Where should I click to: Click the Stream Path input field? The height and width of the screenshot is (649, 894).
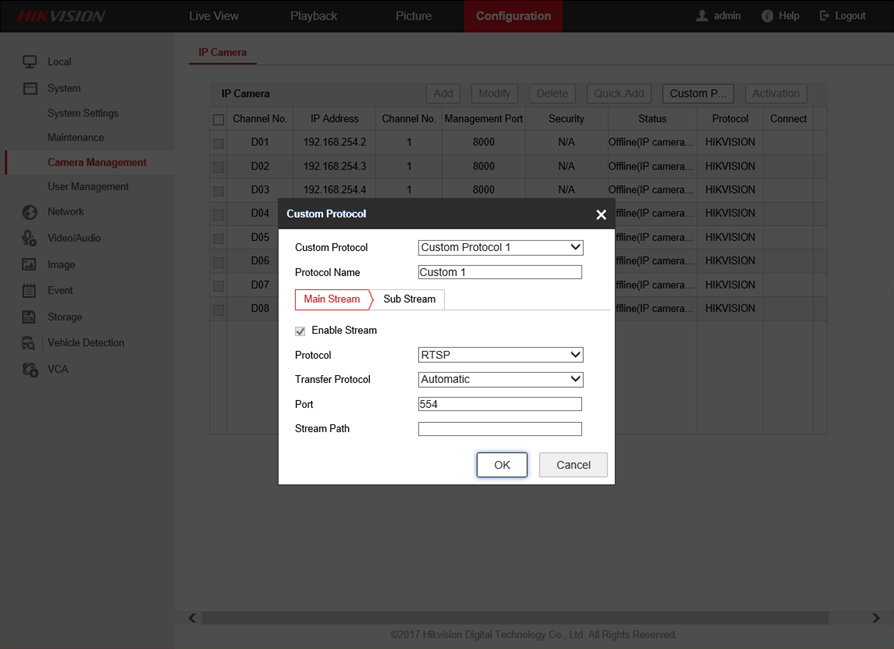click(500, 429)
